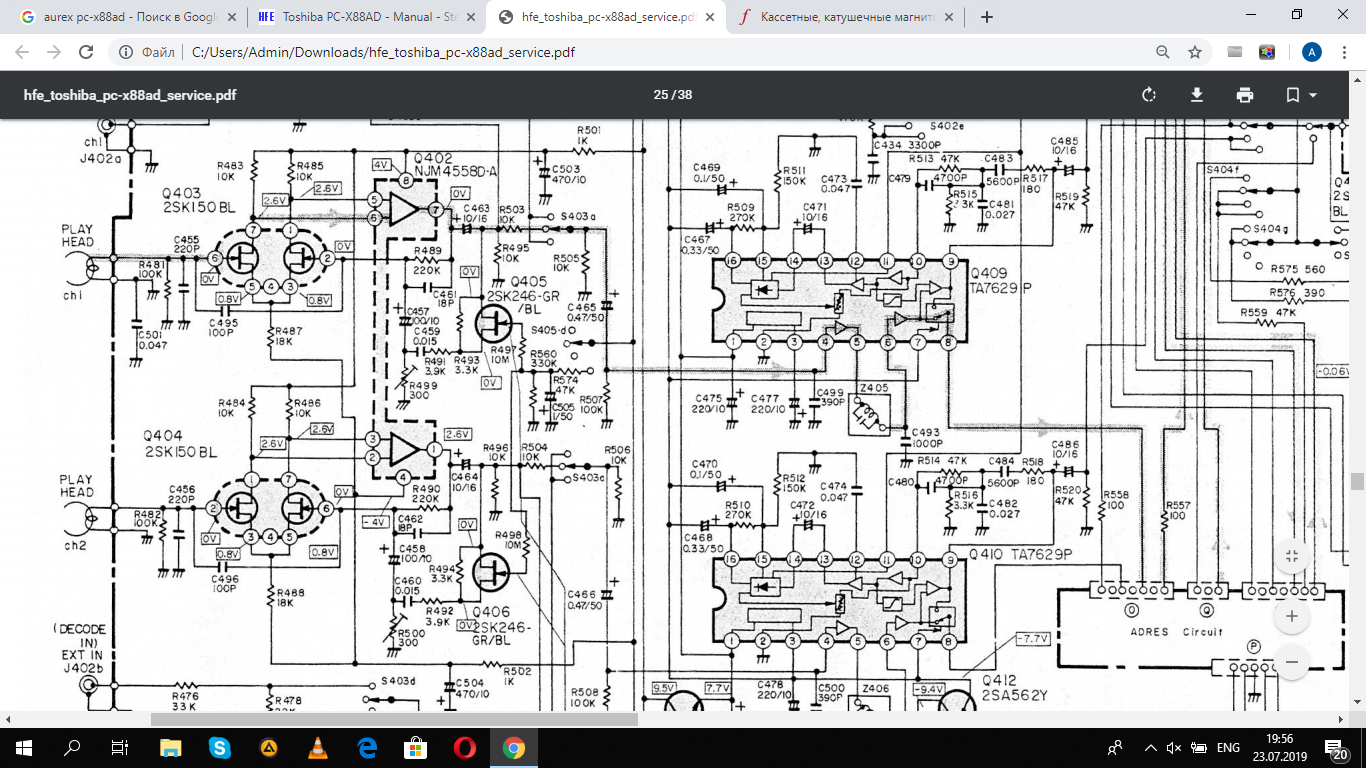The image size is (1366, 768).
Task: Fit the PDF page to window
Action: [x=1291, y=556]
